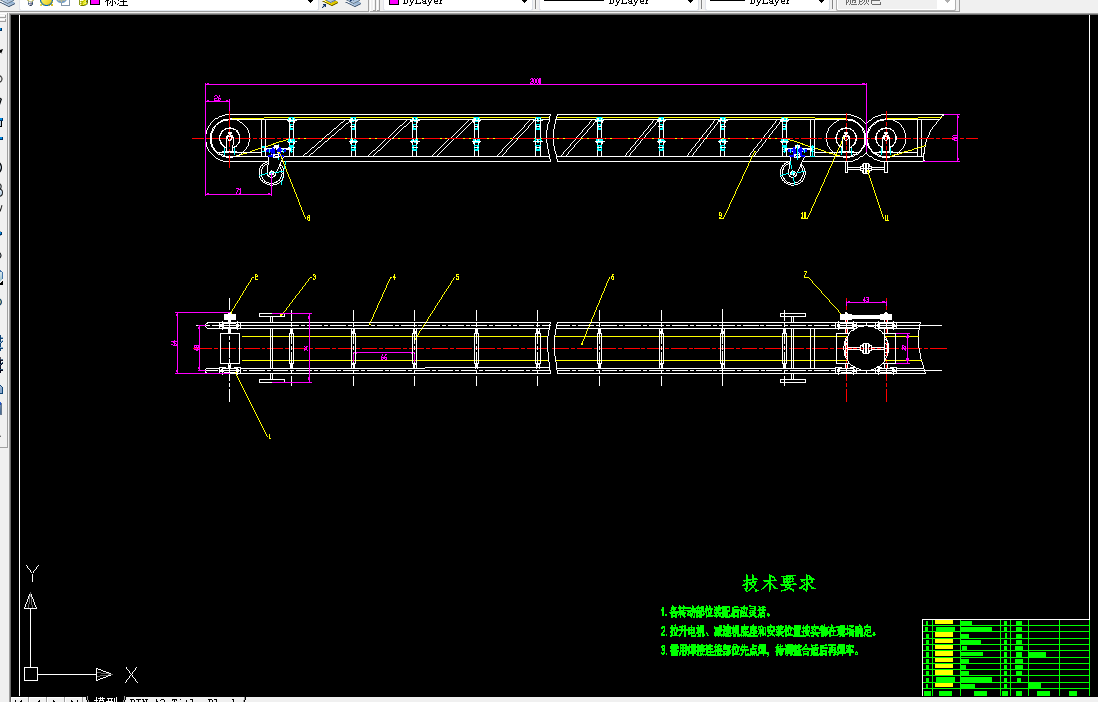This screenshot has height=702, width=1098.
Task: Select part balloon number 7
Action: pos(805,275)
